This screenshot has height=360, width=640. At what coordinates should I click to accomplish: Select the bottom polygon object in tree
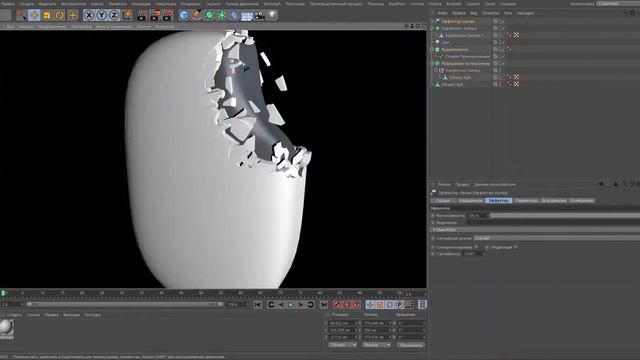click(451, 84)
